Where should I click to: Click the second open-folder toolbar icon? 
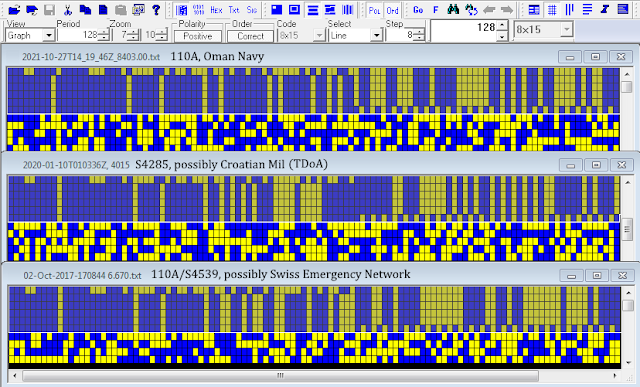pyautogui.click(x=32, y=9)
